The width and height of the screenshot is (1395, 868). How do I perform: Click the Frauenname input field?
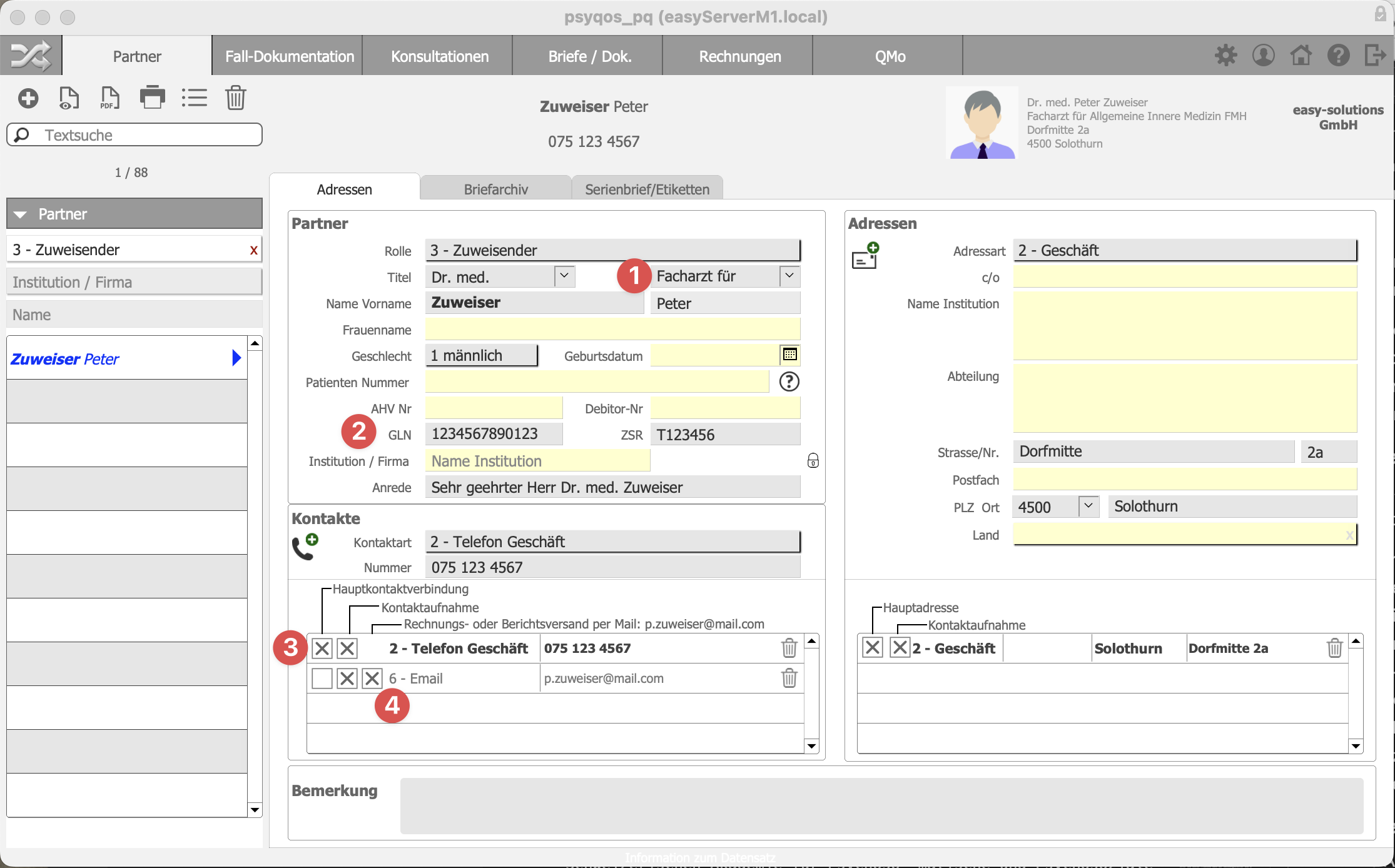point(613,329)
